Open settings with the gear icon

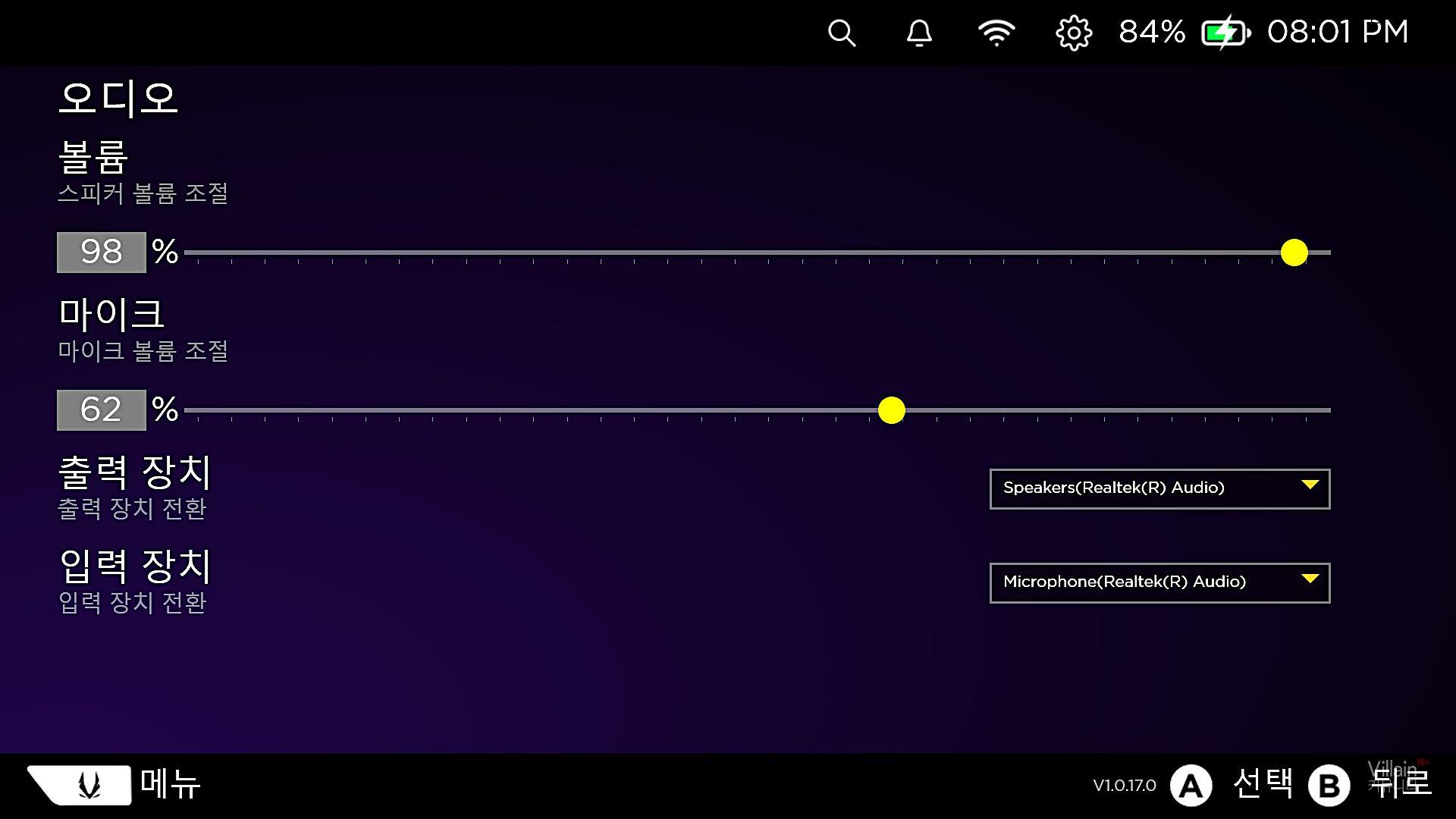coord(1074,33)
